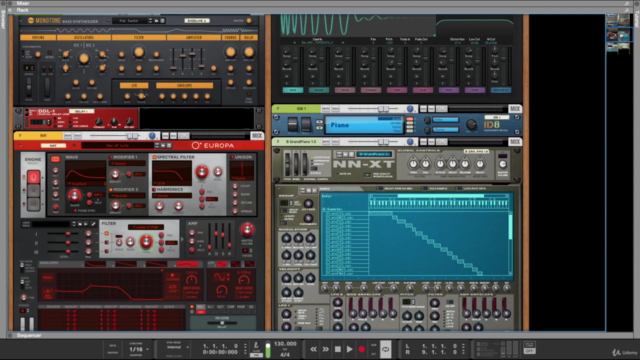Open the Sequencer panel header
The width and height of the screenshot is (640, 360).
point(29,336)
